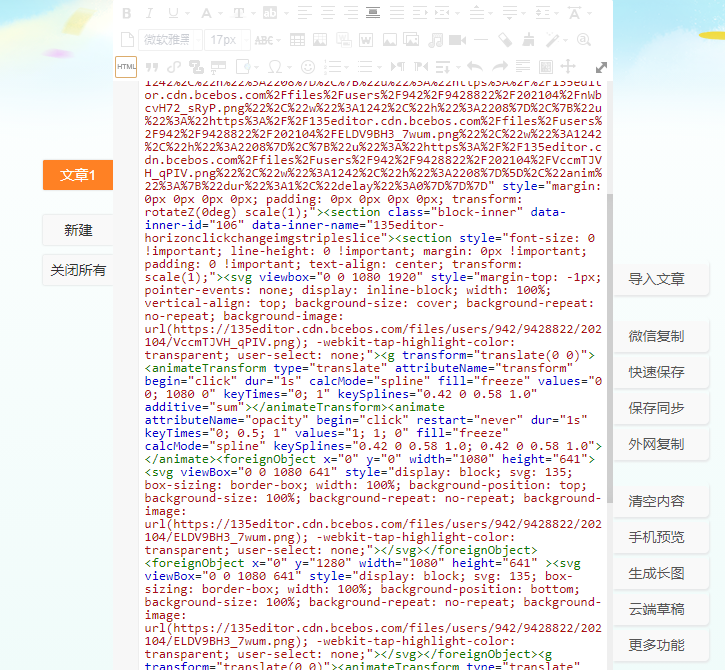The image size is (725, 670).
Task: Open highlight color dropdown arrow
Action: [286, 13]
